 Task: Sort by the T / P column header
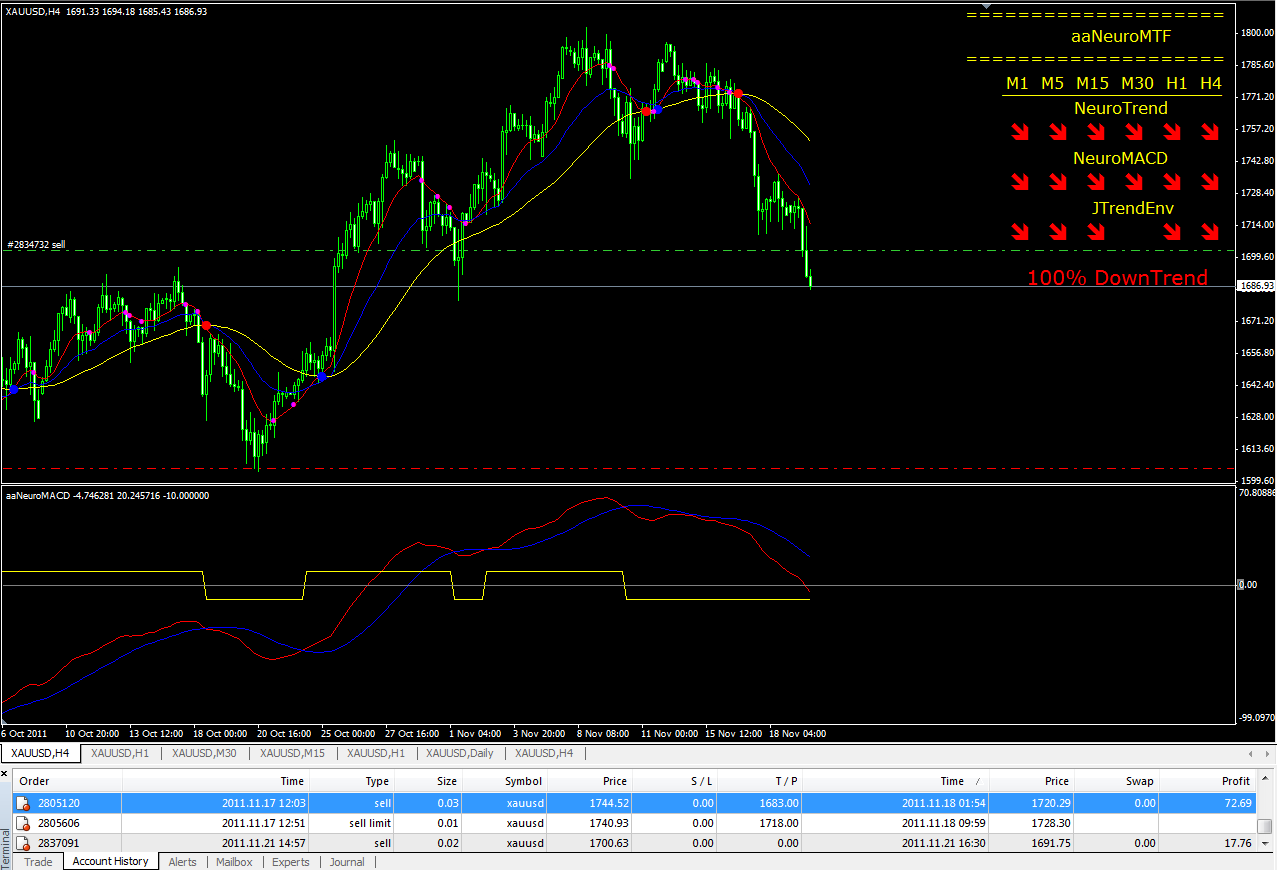tap(760, 781)
